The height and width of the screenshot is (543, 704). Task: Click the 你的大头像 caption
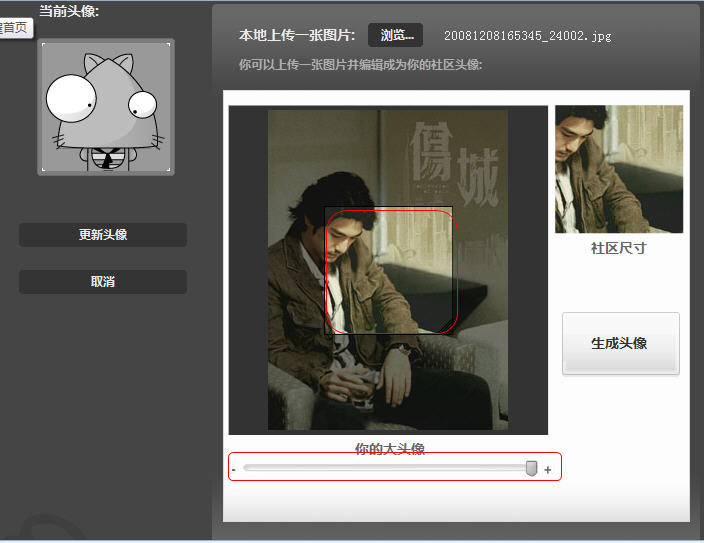390,448
